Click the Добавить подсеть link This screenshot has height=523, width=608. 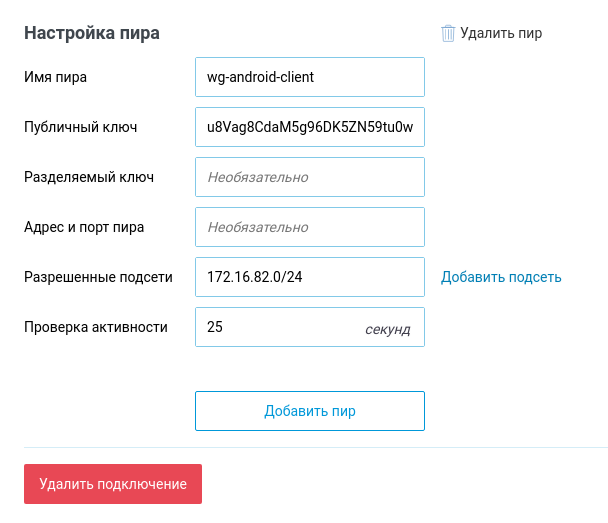pyautogui.click(x=501, y=277)
